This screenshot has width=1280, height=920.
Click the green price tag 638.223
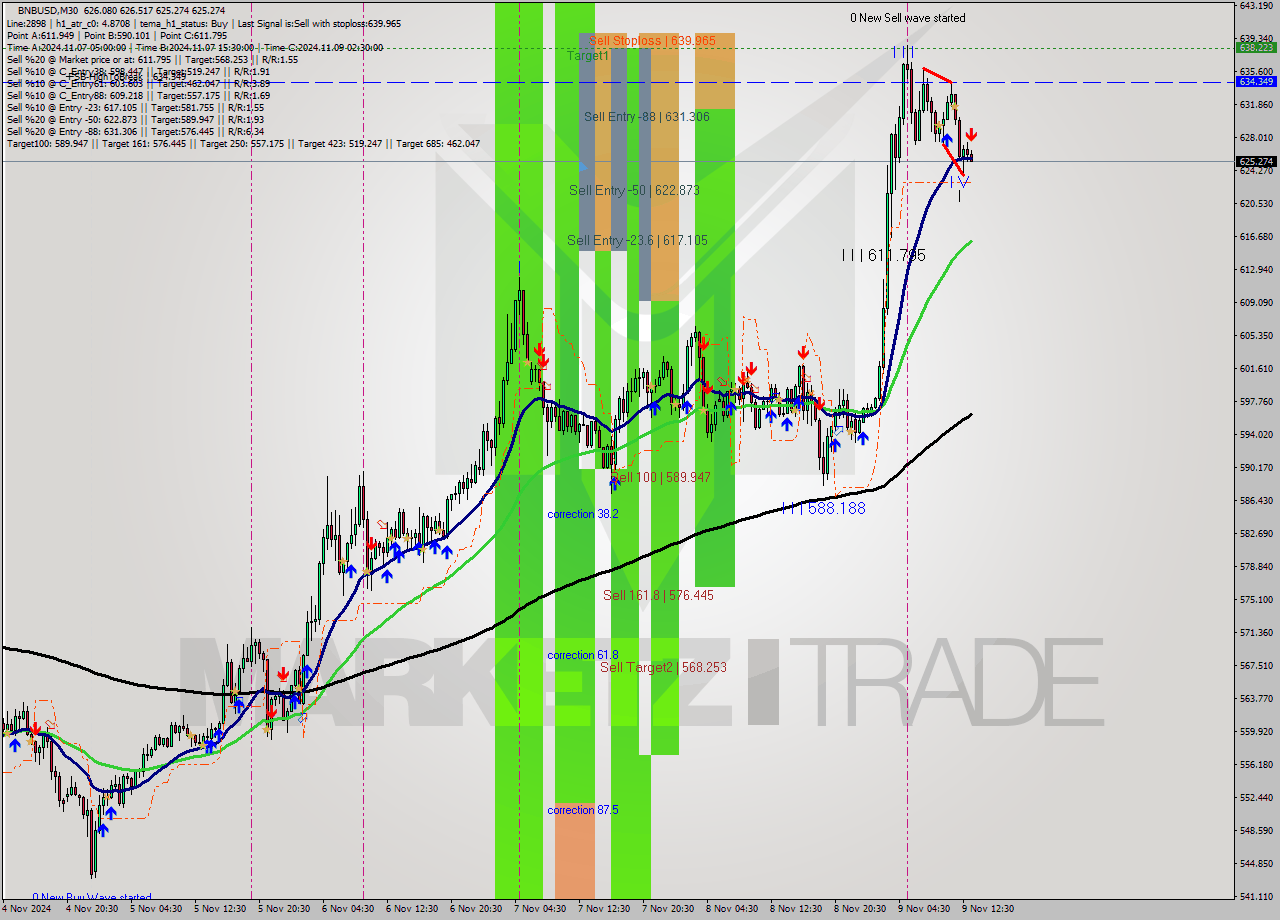point(1256,47)
